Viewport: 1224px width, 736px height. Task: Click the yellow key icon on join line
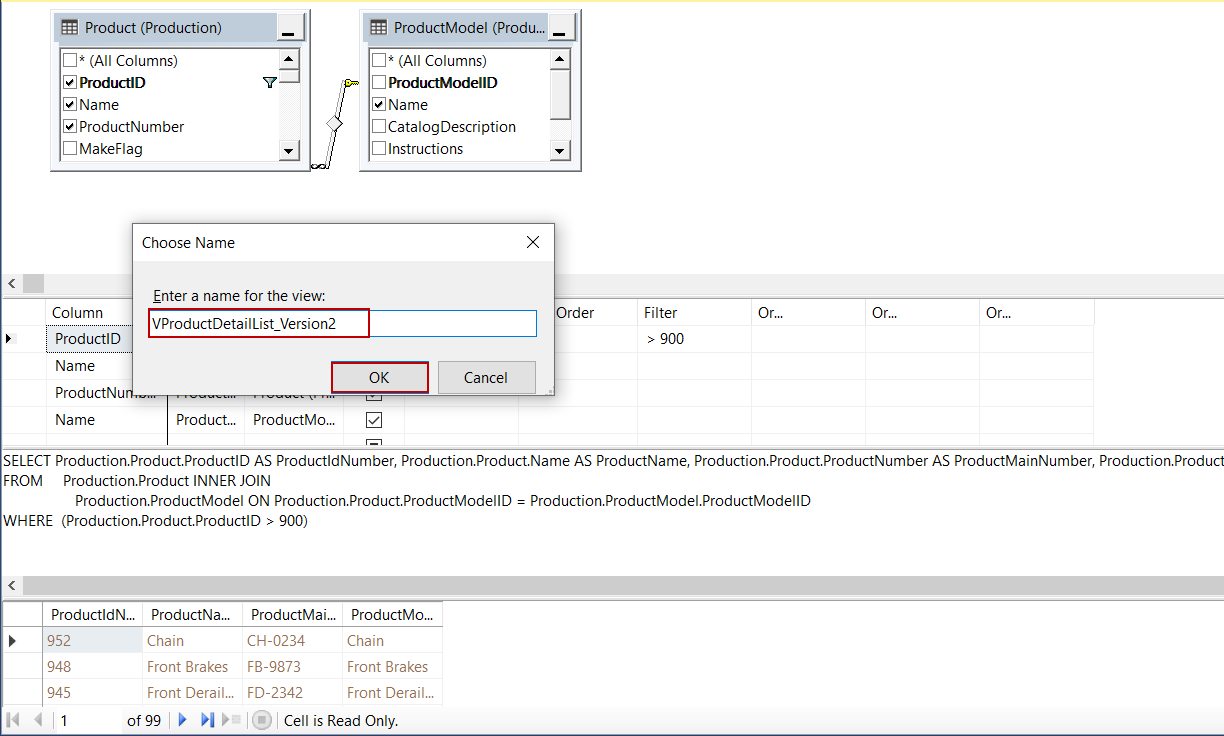click(350, 84)
